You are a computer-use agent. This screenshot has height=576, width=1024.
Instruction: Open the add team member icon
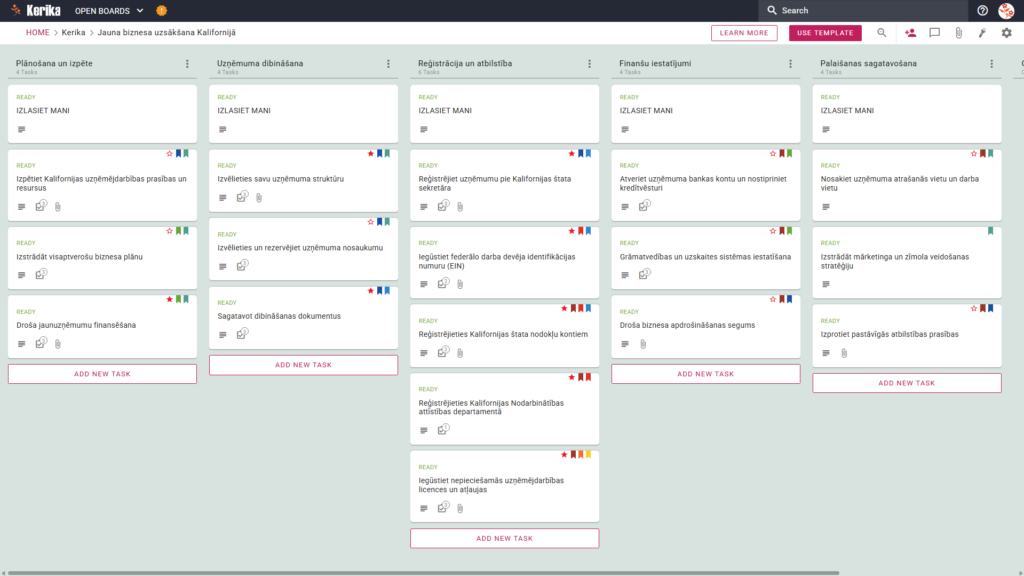click(x=910, y=33)
